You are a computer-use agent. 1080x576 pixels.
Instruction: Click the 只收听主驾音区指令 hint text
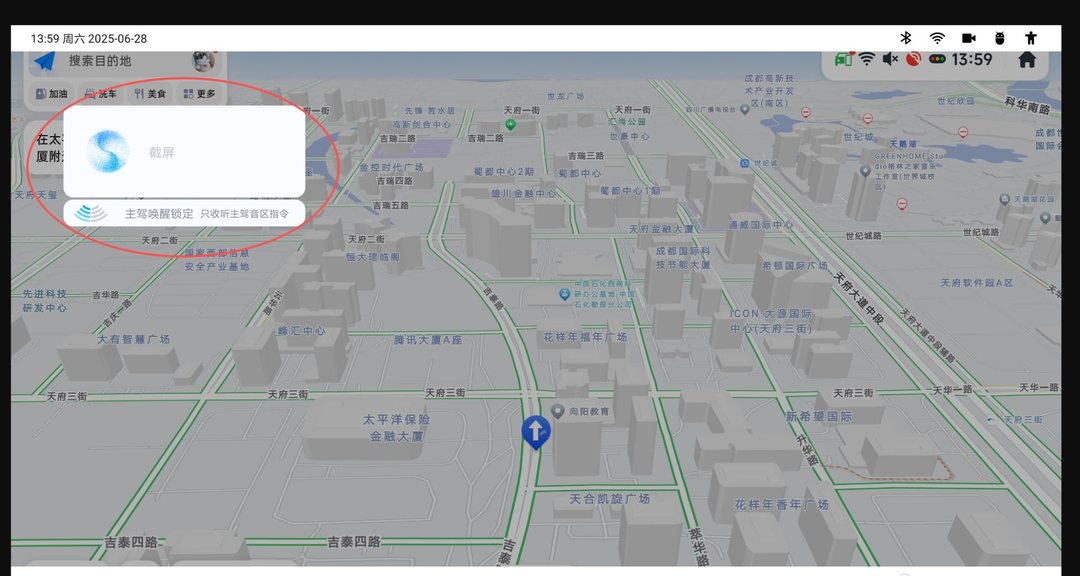pos(245,214)
